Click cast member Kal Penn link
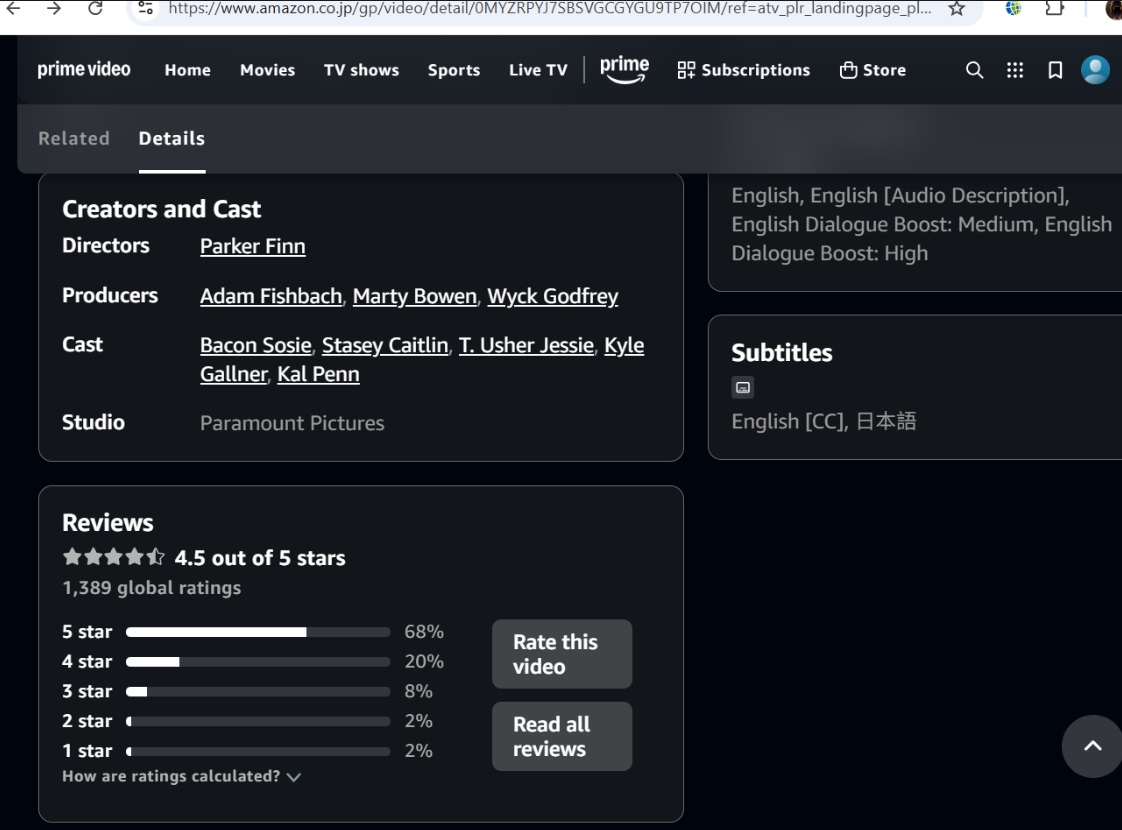The width and height of the screenshot is (1122, 830). [318, 374]
